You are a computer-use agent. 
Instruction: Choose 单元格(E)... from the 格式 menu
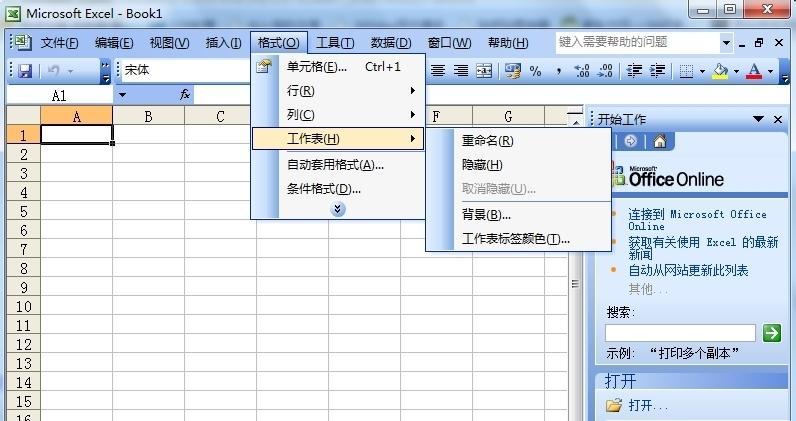coord(338,67)
